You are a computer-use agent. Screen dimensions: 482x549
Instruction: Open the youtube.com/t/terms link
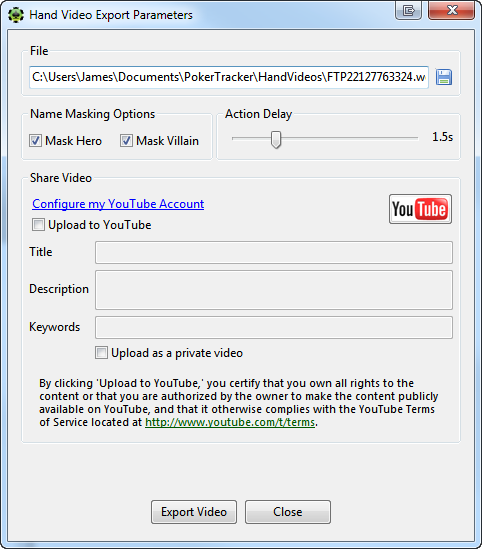point(230,422)
